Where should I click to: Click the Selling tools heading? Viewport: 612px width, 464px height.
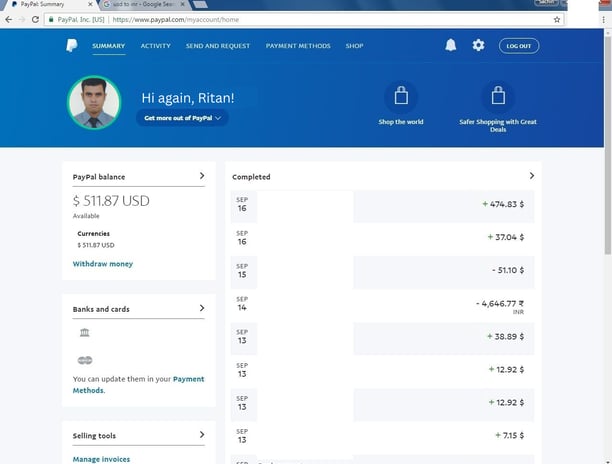coord(94,436)
